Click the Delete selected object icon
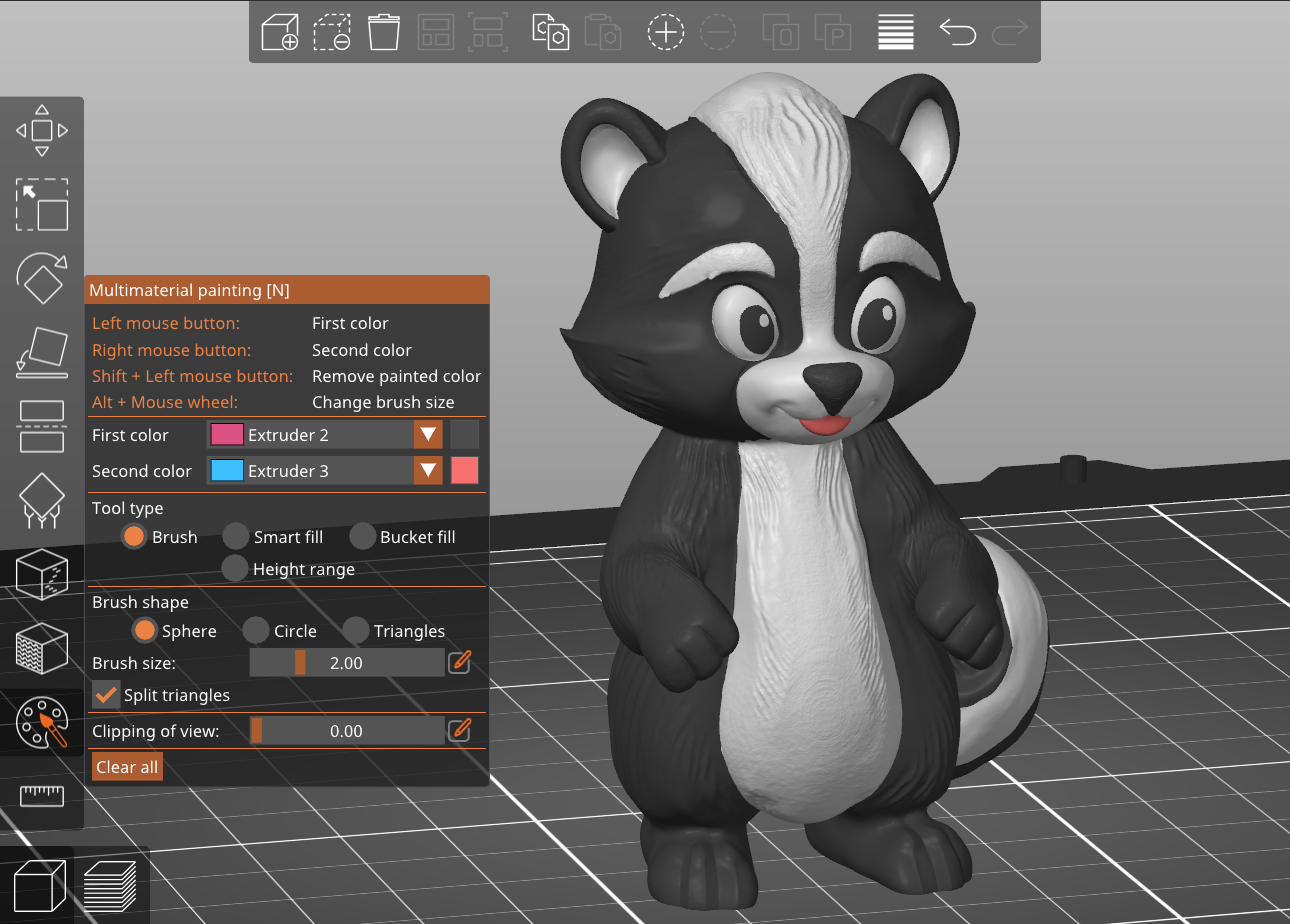1290x924 pixels. [x=332, y=32]
